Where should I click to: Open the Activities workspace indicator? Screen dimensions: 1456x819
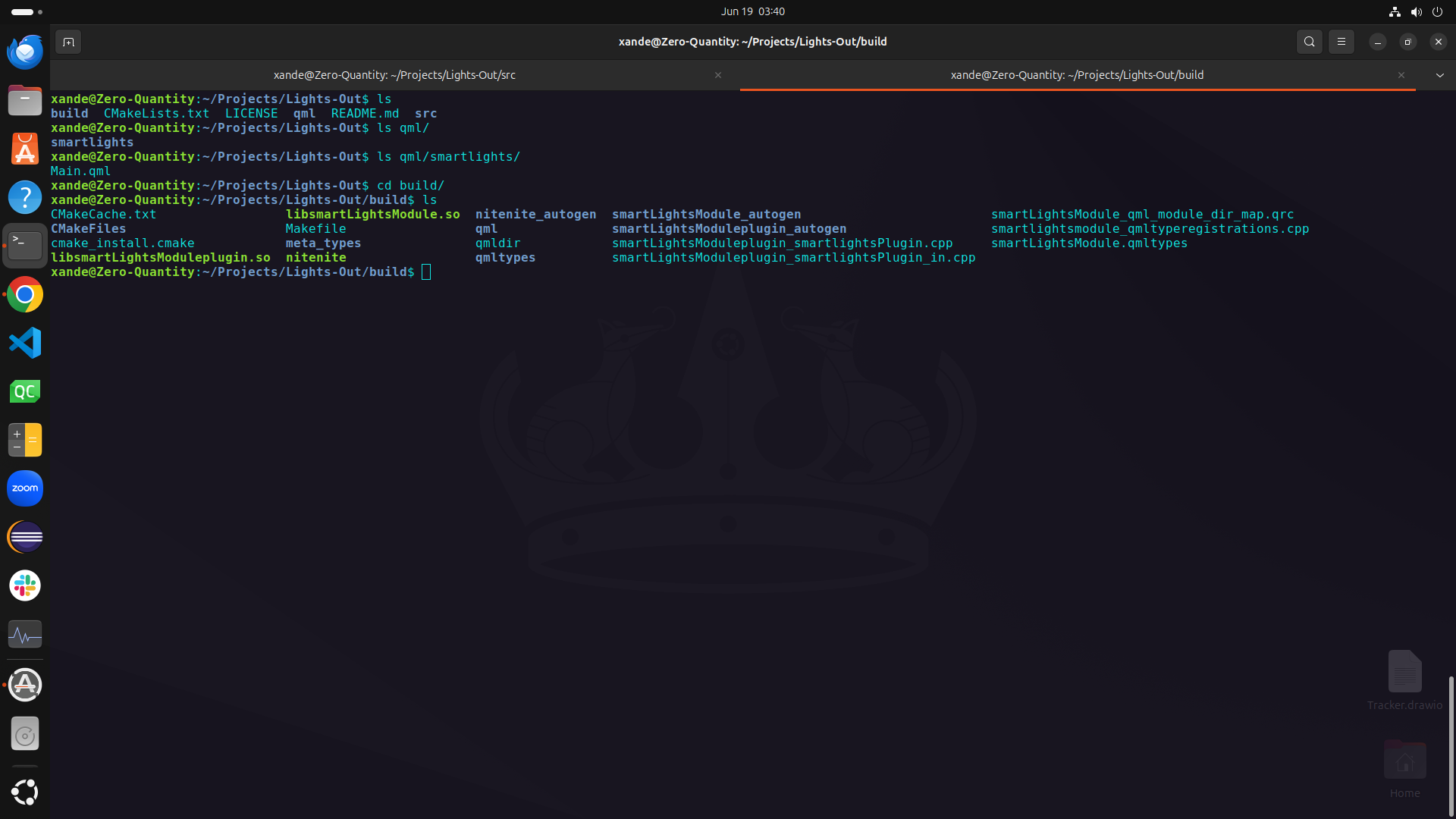27,11
